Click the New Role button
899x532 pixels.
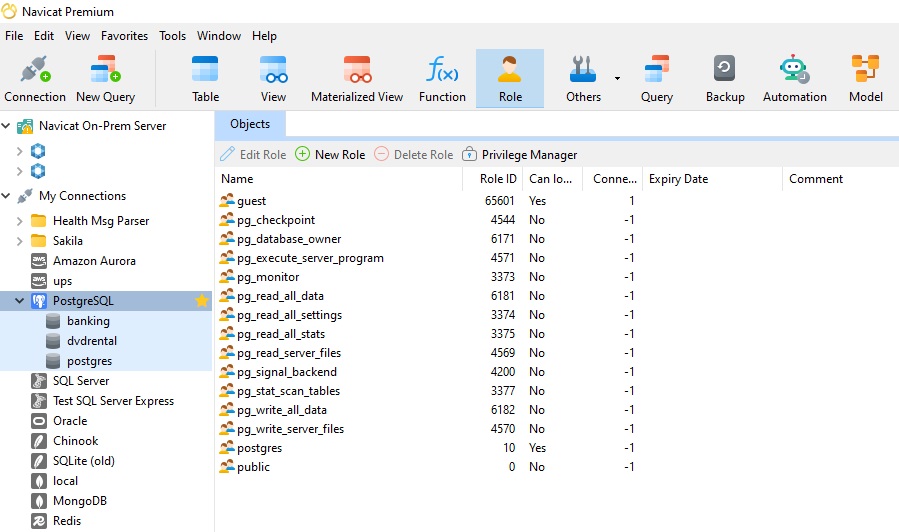tap(330, 154)
